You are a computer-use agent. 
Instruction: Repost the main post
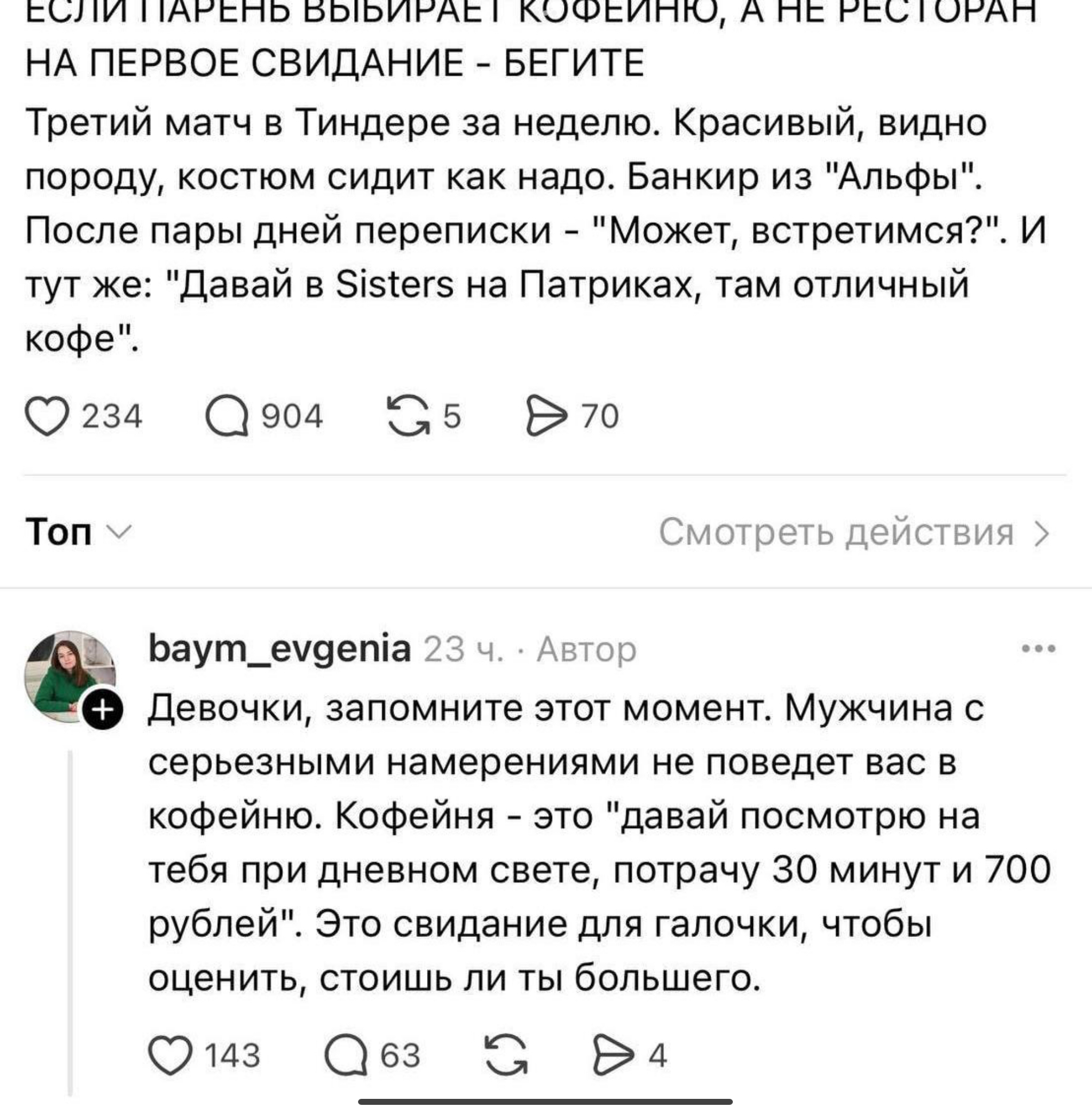[x=409, y=416]
